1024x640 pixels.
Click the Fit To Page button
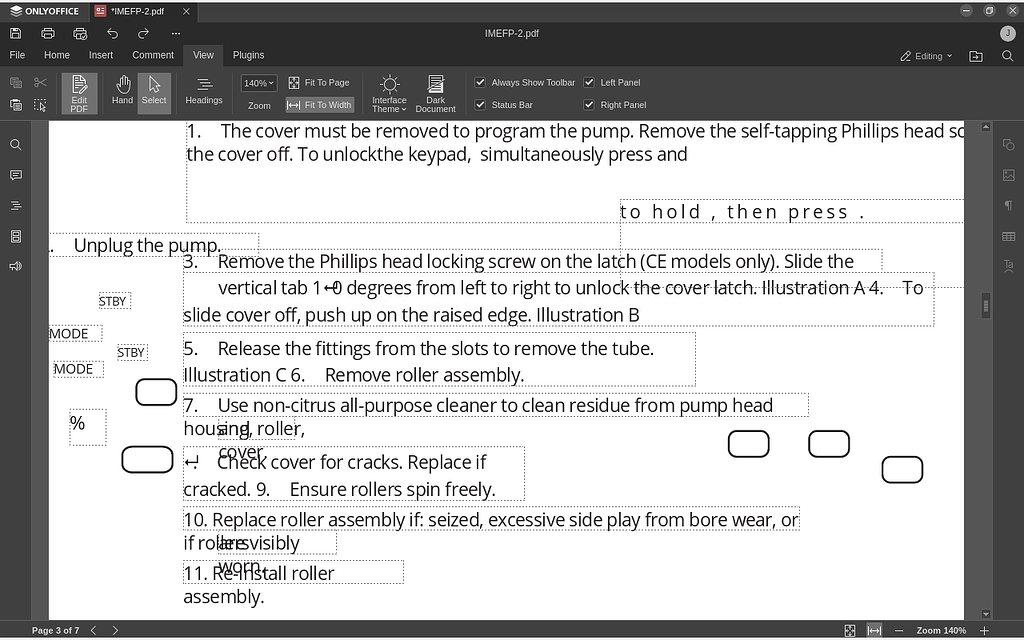click(x=319, y=82)
